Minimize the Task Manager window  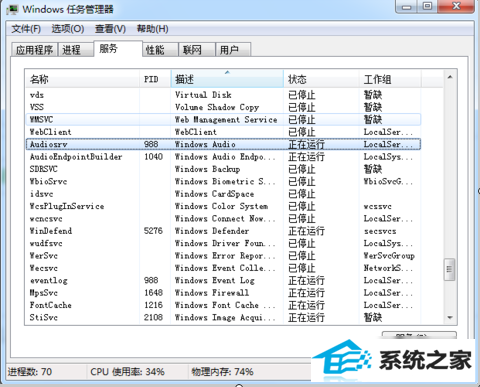click(406, 7)
